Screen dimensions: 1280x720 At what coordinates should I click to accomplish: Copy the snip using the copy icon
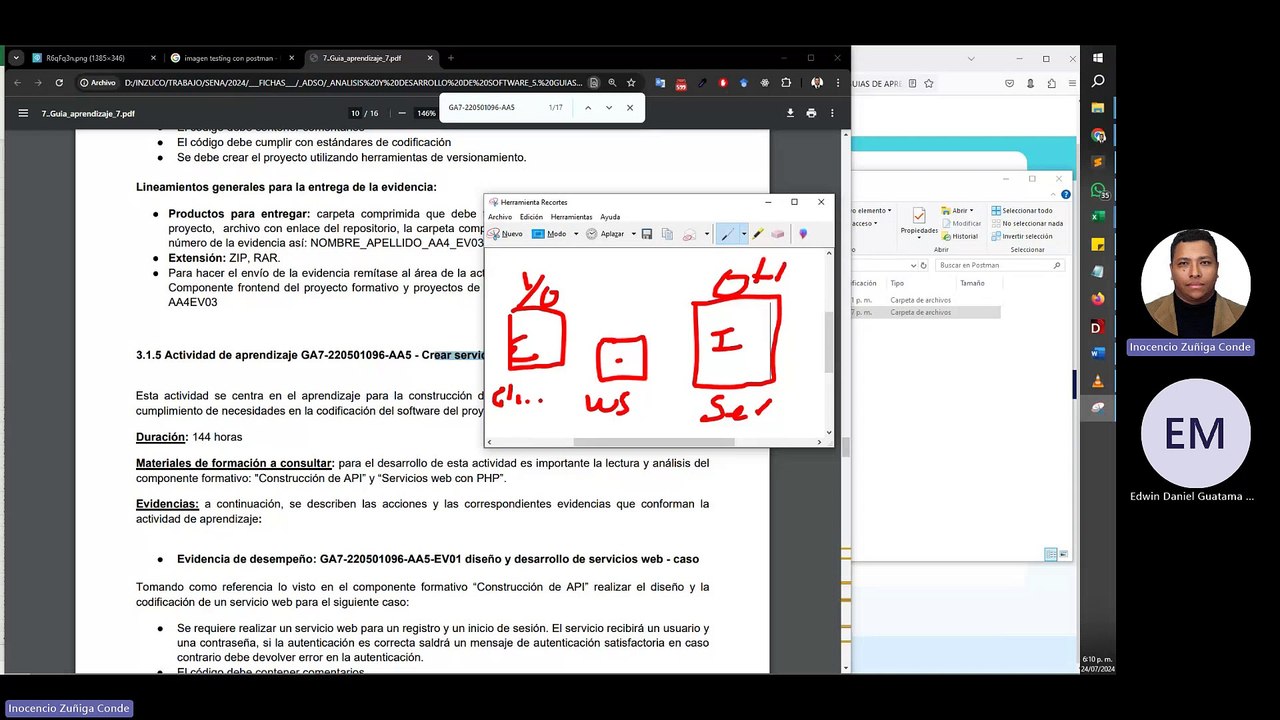(x=667, y=234)
